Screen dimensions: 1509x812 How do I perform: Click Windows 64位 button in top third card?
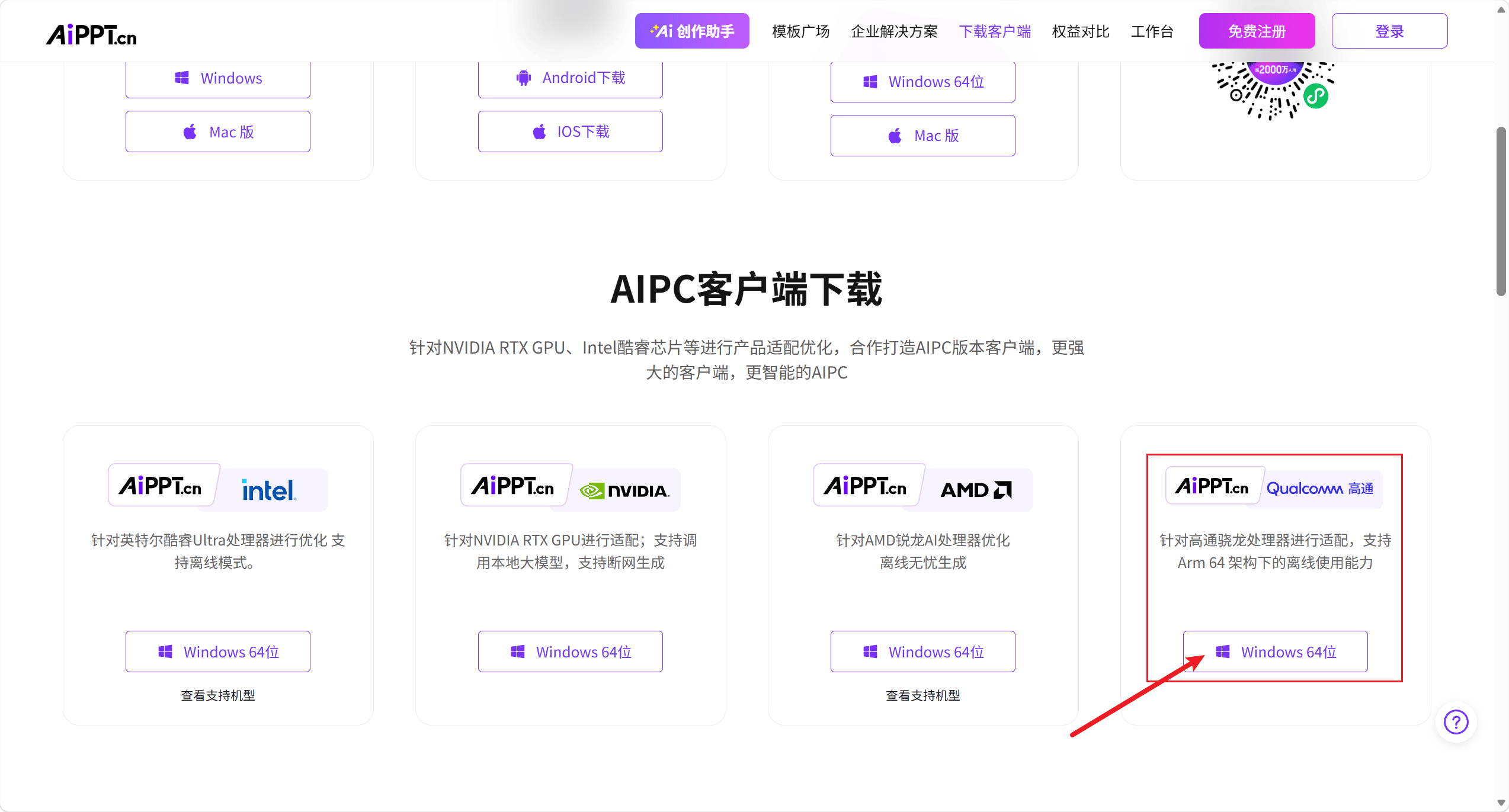pyautogui.click(x=922, y=82)
